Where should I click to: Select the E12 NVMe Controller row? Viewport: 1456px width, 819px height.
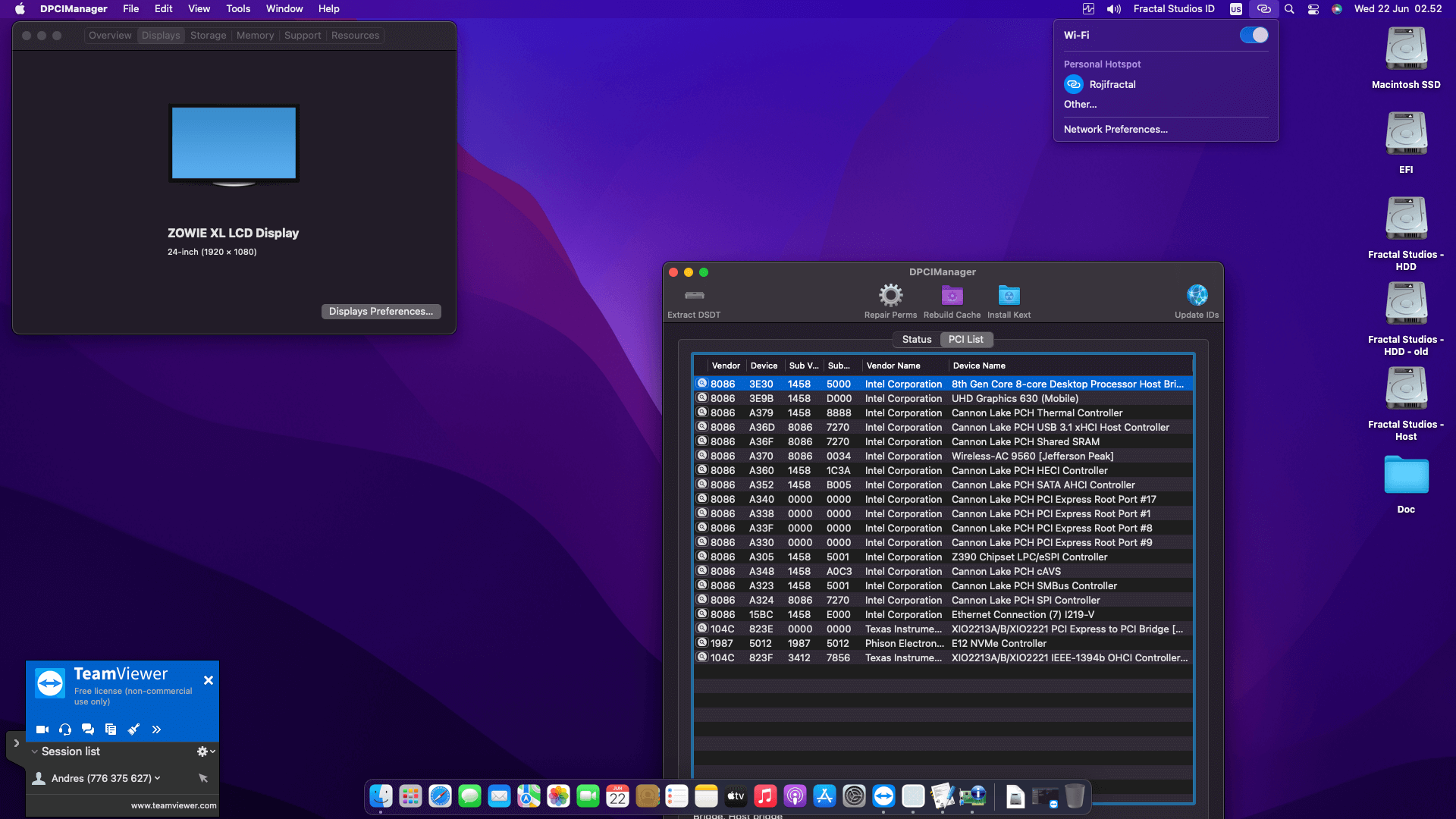point(943,644)
